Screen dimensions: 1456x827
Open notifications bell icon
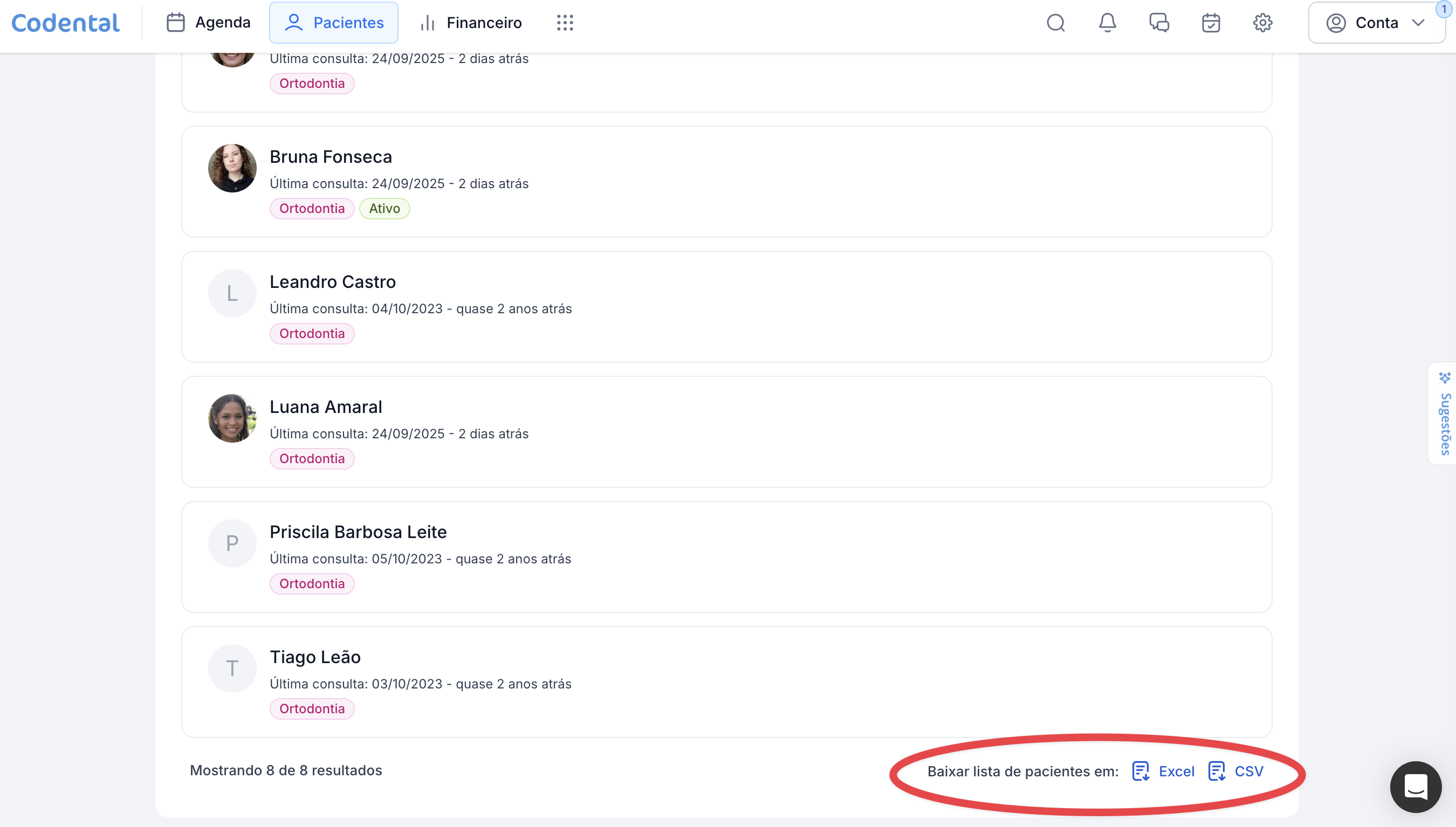(1107, 23)
